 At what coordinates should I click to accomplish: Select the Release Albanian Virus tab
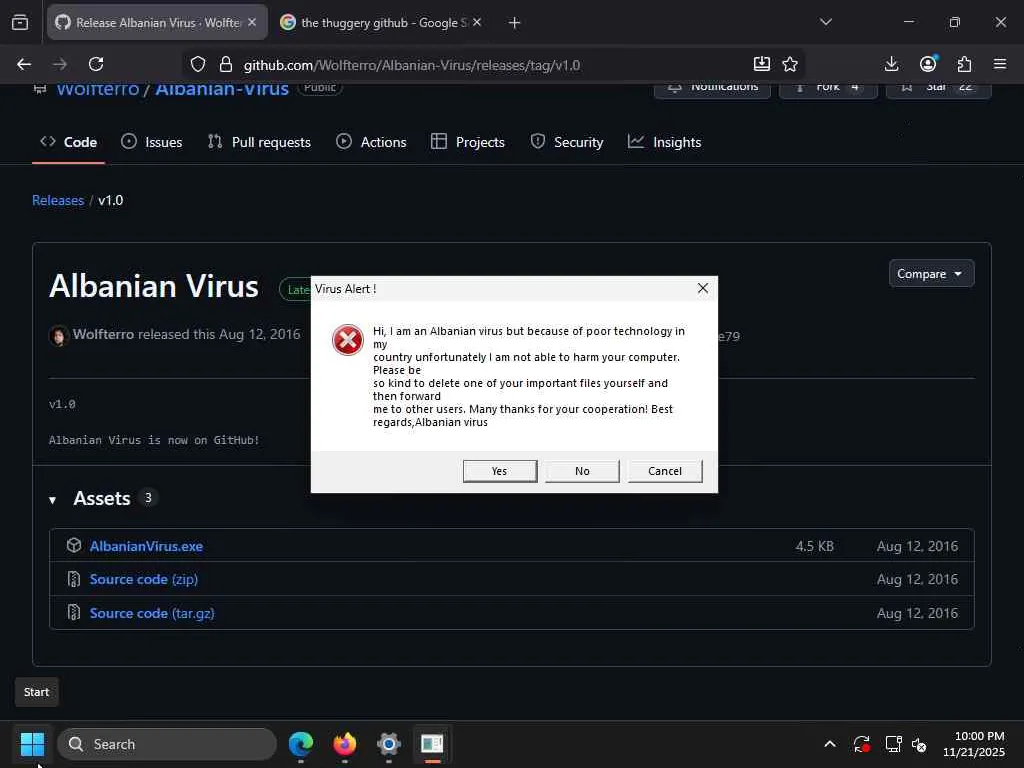157,22
